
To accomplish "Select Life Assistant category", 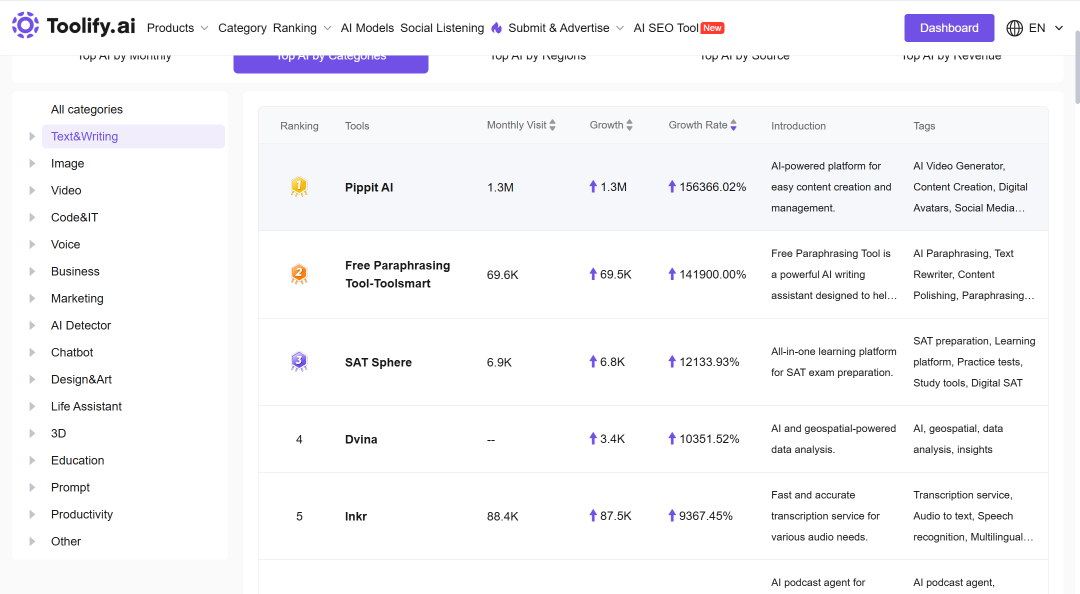I will pos(86,407).
